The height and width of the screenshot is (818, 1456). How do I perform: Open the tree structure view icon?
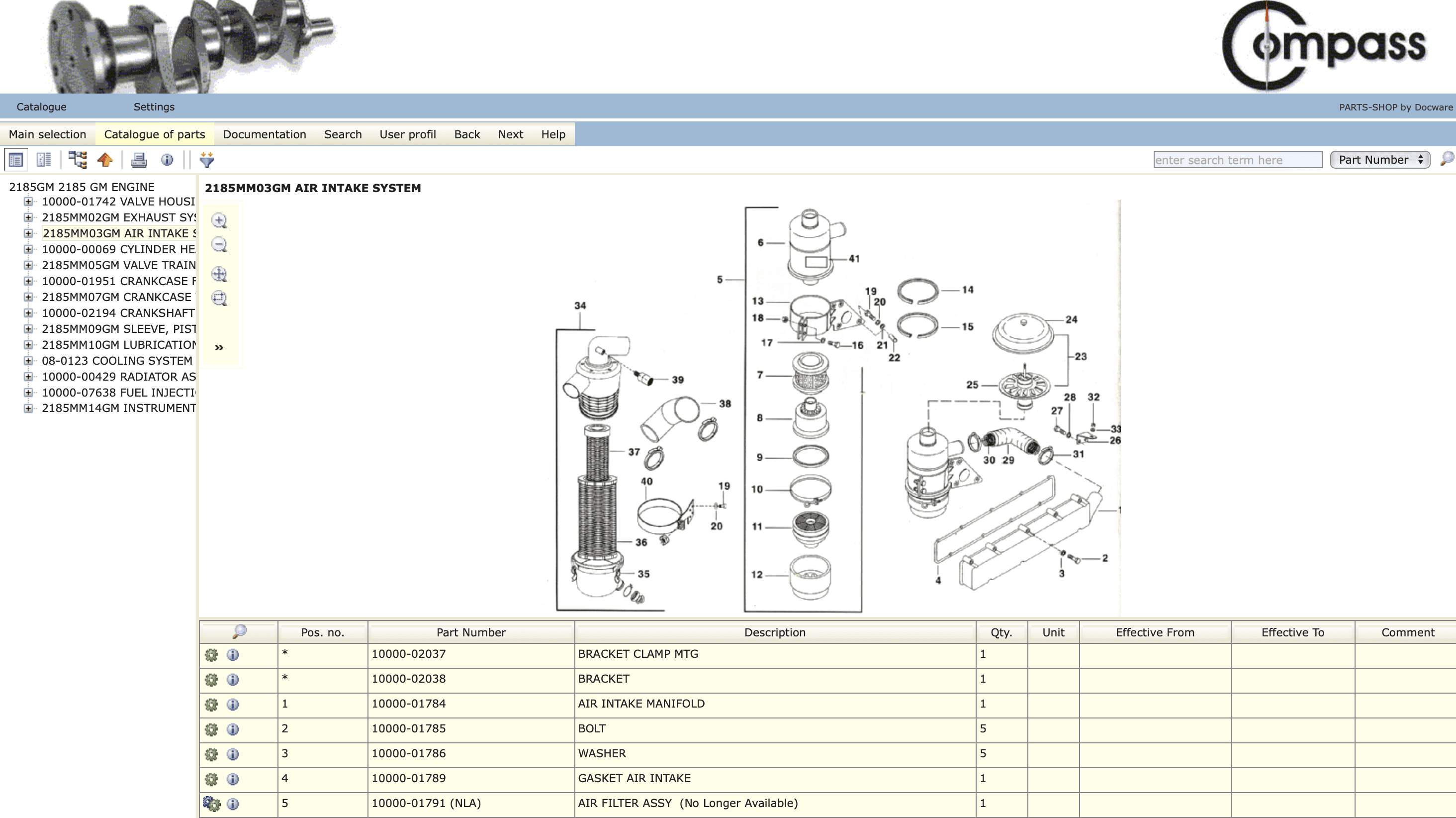78,160
